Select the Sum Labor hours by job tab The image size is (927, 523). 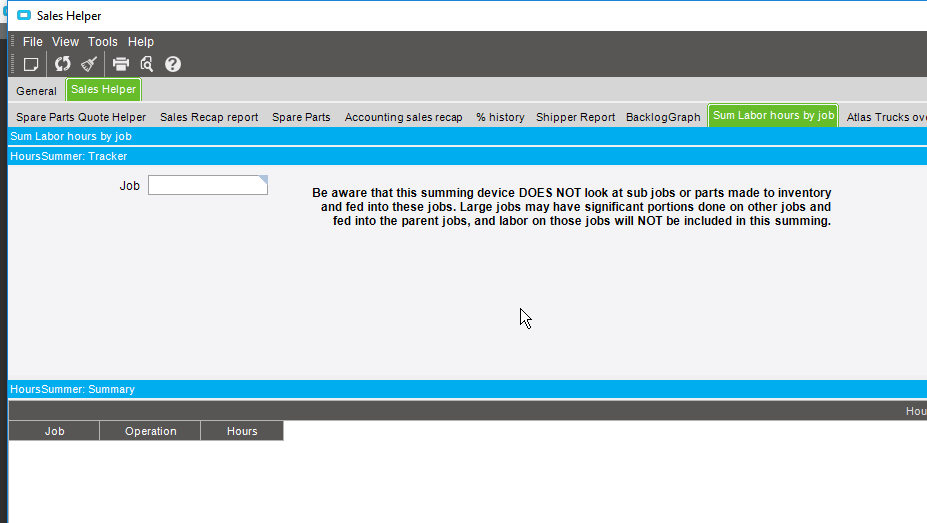[773, 115]
